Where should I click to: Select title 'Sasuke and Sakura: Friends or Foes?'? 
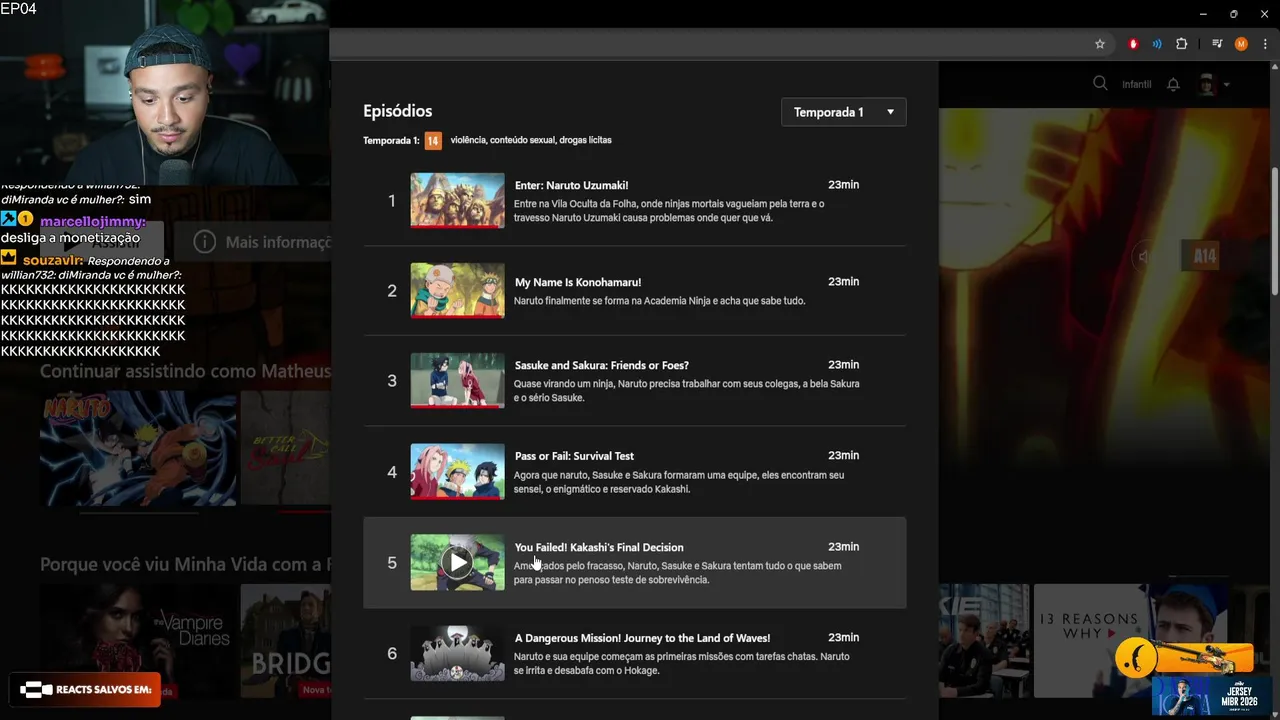tap(601, 365)
